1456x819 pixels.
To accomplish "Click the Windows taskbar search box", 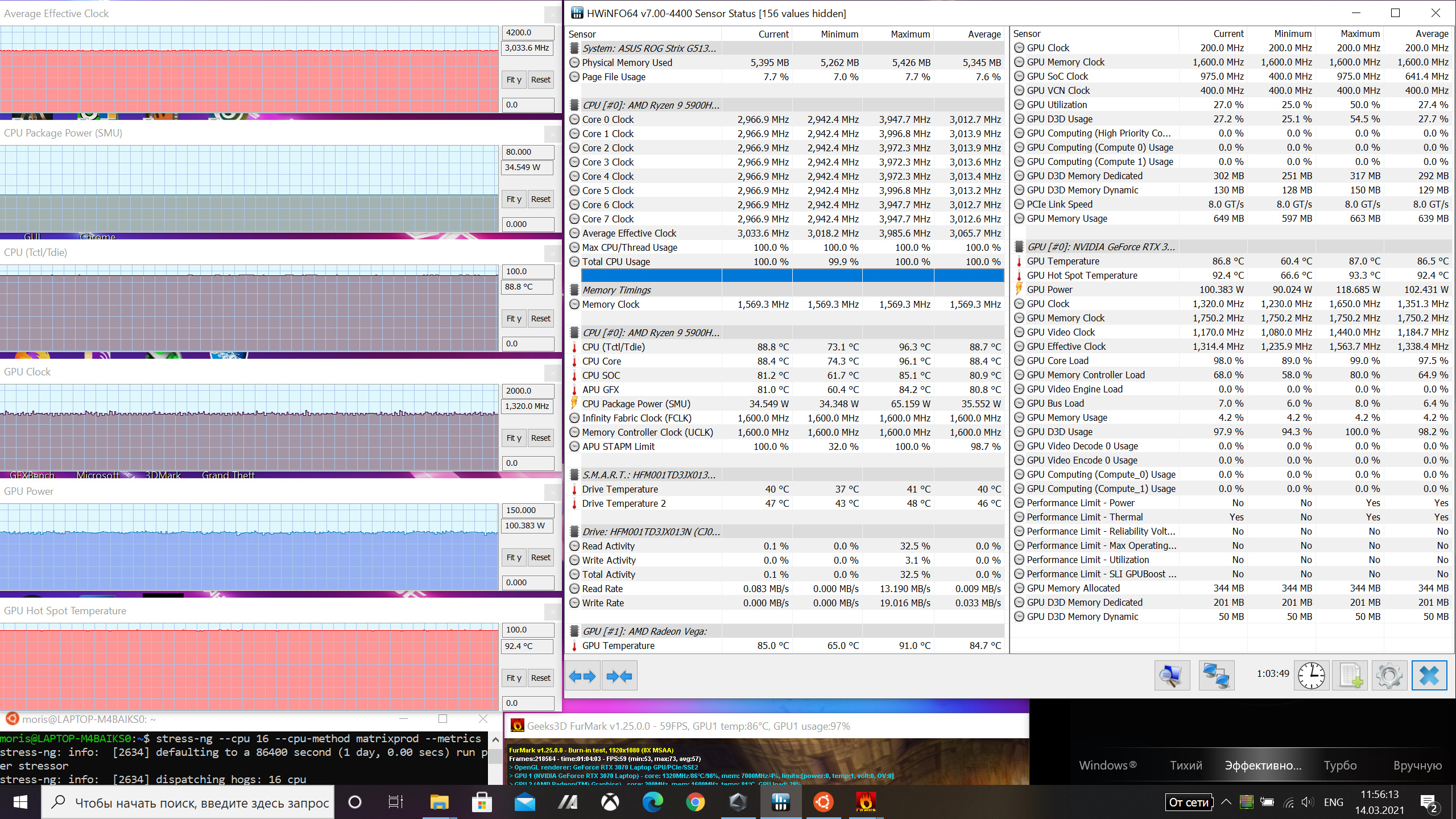I will coord(189,803).
